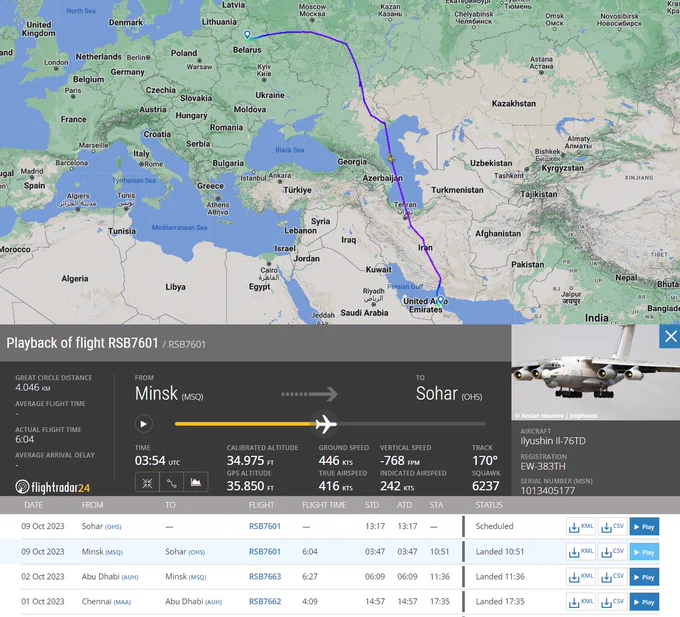
Task: Play the Chennai to Abu Dhabi flight
Action: [644, 602]
